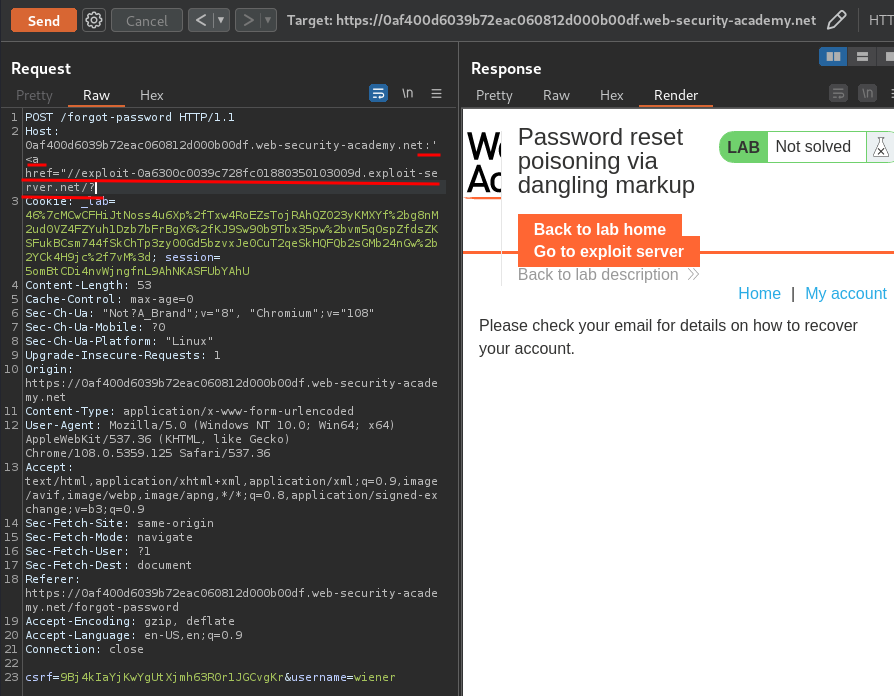
Task: Click the Accept-Language header line
Action: (133, 635)
